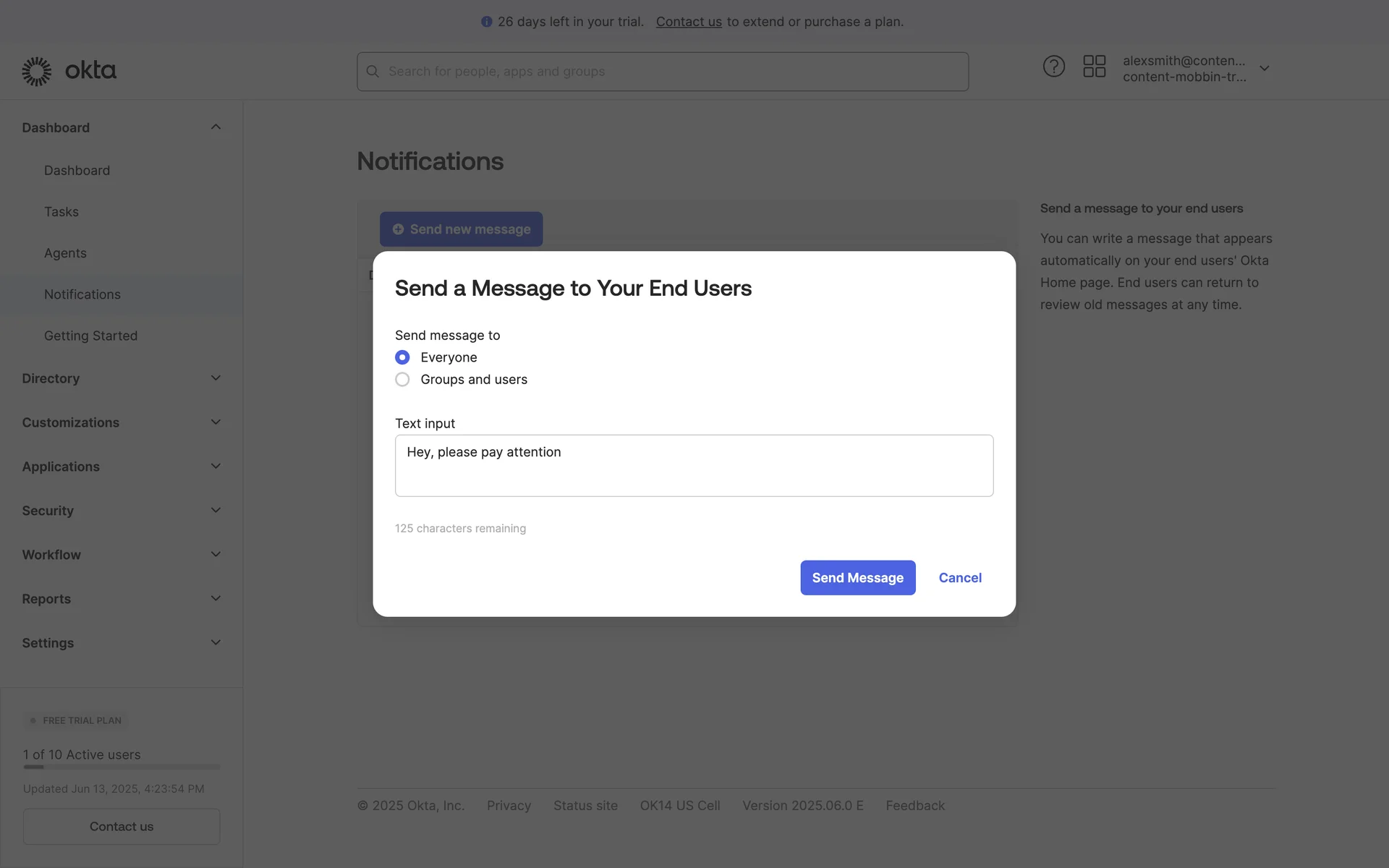Click the Okta logo icon

36,71
